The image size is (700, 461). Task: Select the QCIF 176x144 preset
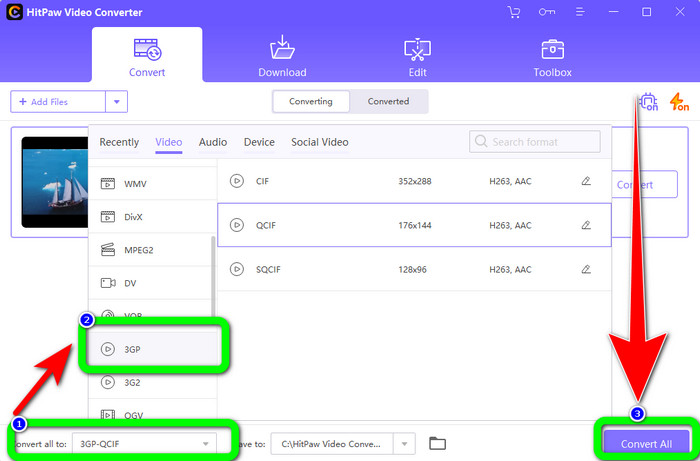click(414, 225)
